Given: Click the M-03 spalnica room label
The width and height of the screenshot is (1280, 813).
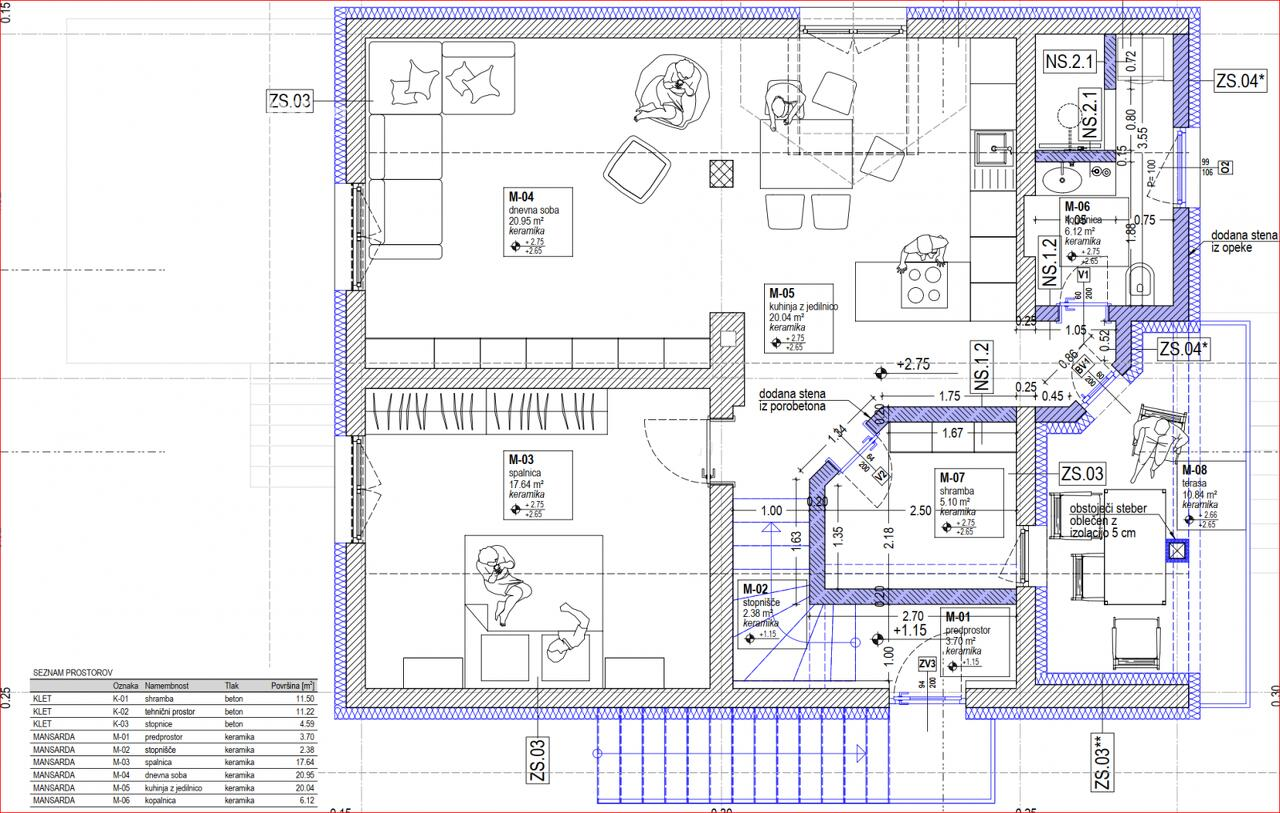Looking at the screenshot, I should (538, 486).
